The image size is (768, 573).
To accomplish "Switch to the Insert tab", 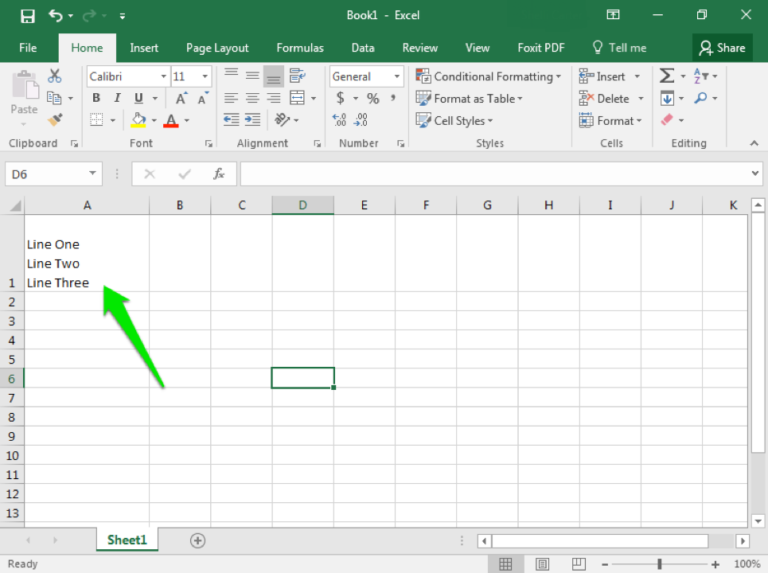I will (x=144, y=48).
